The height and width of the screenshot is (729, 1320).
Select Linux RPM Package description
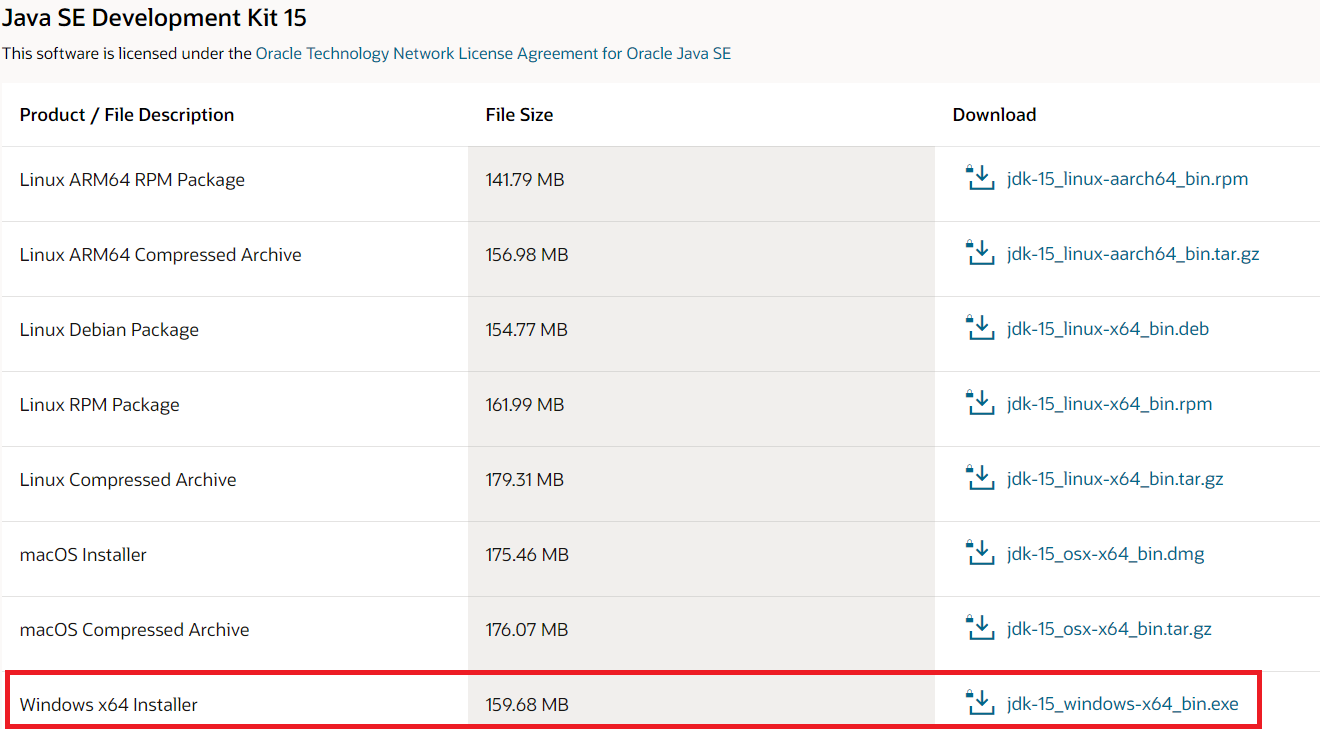pos(100,405)
